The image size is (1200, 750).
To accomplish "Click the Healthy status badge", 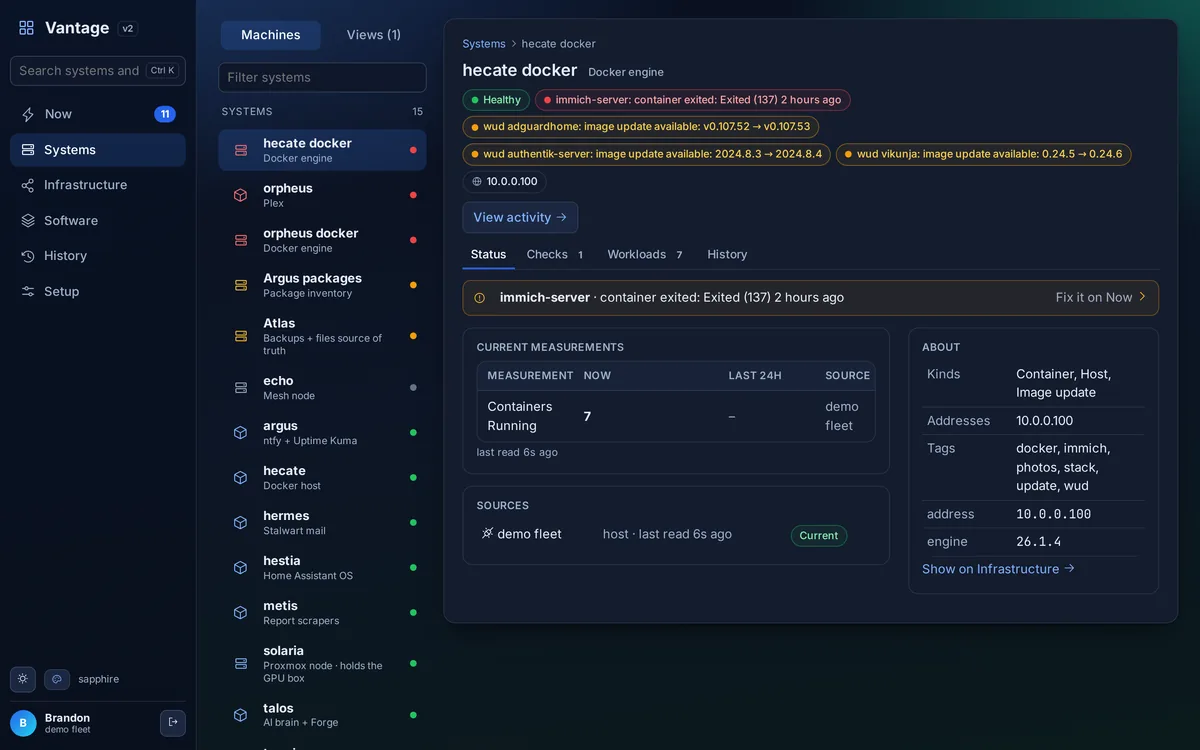I will (x=496, y=100).
